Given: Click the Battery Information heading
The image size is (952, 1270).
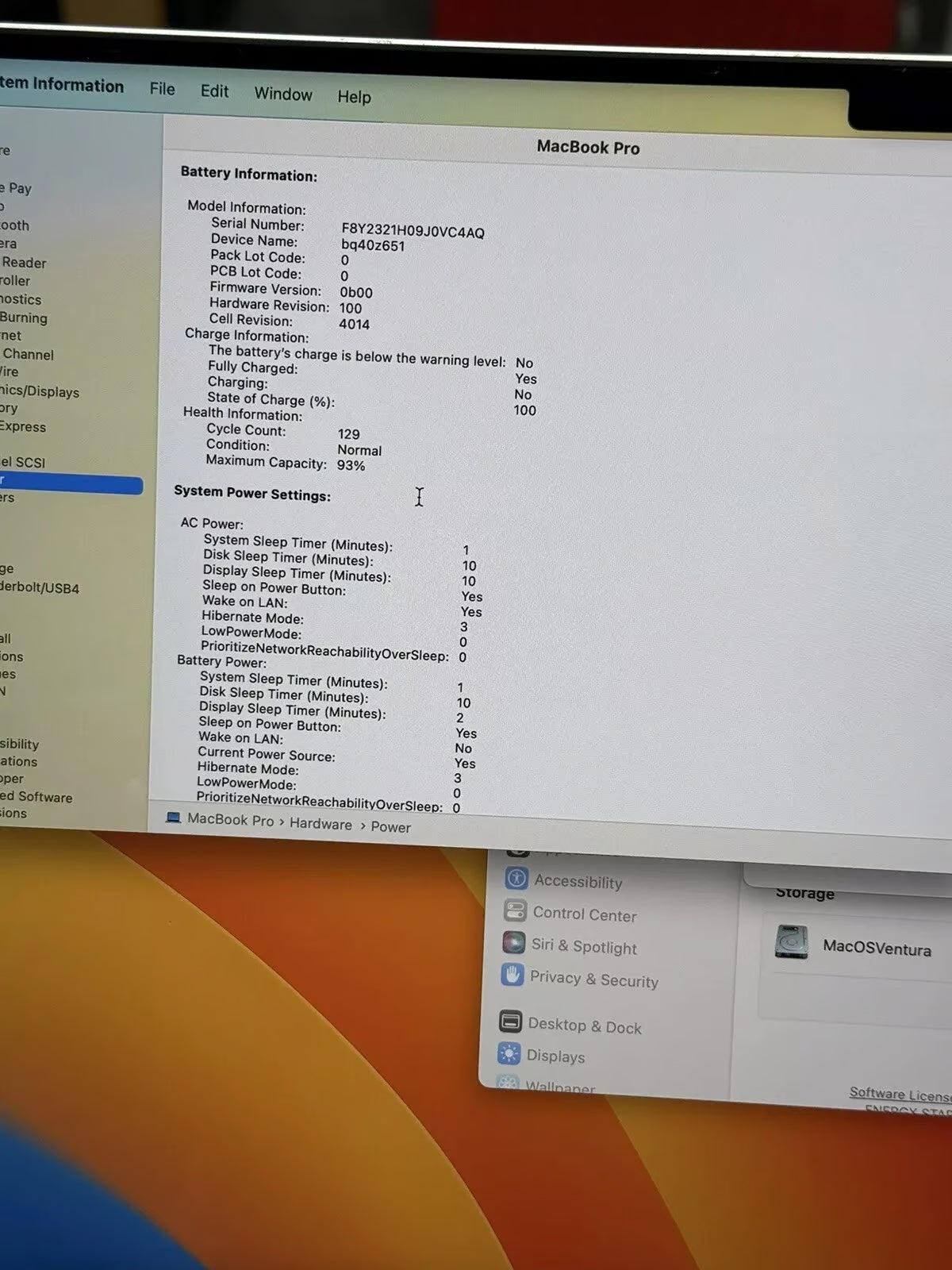Looking at the screenshot, I should [248, 174].
